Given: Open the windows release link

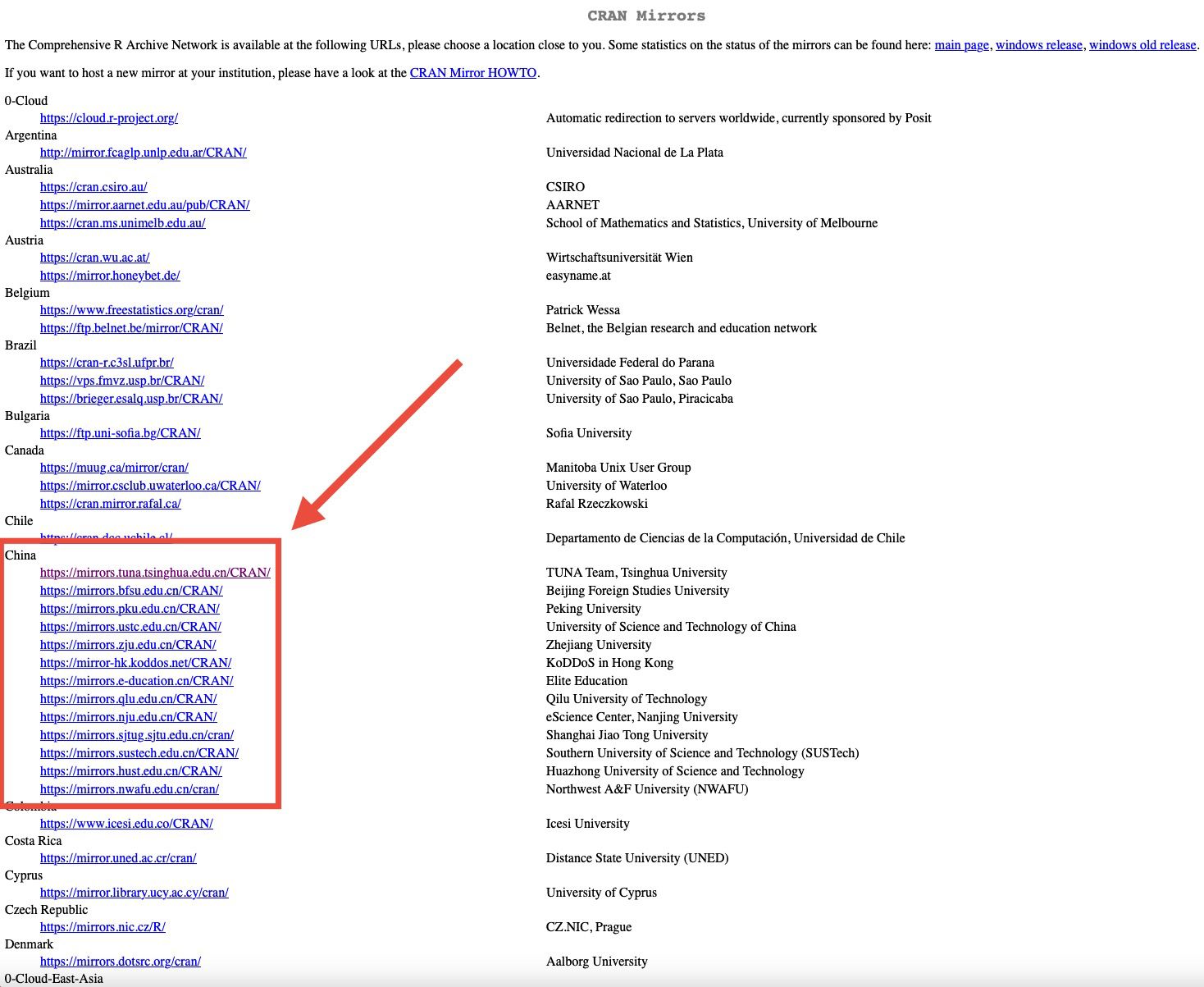Looking at the screenshot, I should click(1038, 45).
